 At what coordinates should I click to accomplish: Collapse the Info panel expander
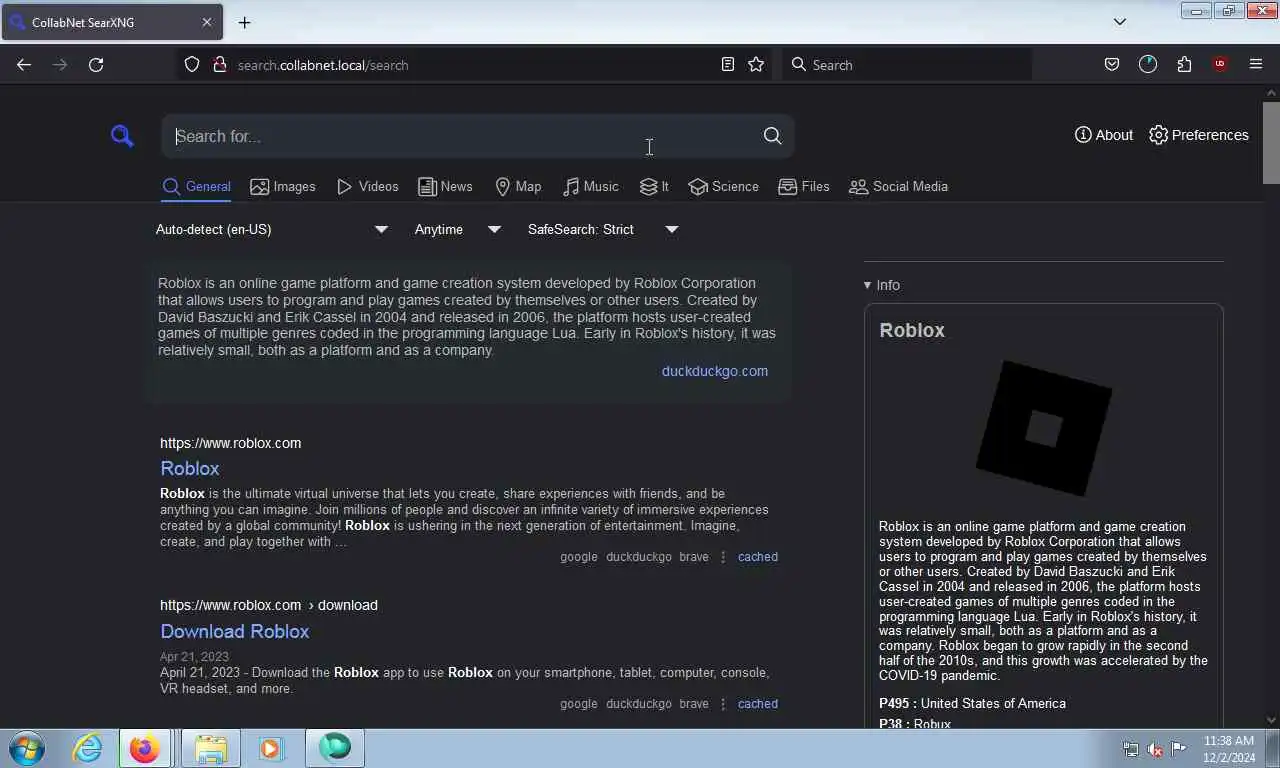[x=881, y=285]
